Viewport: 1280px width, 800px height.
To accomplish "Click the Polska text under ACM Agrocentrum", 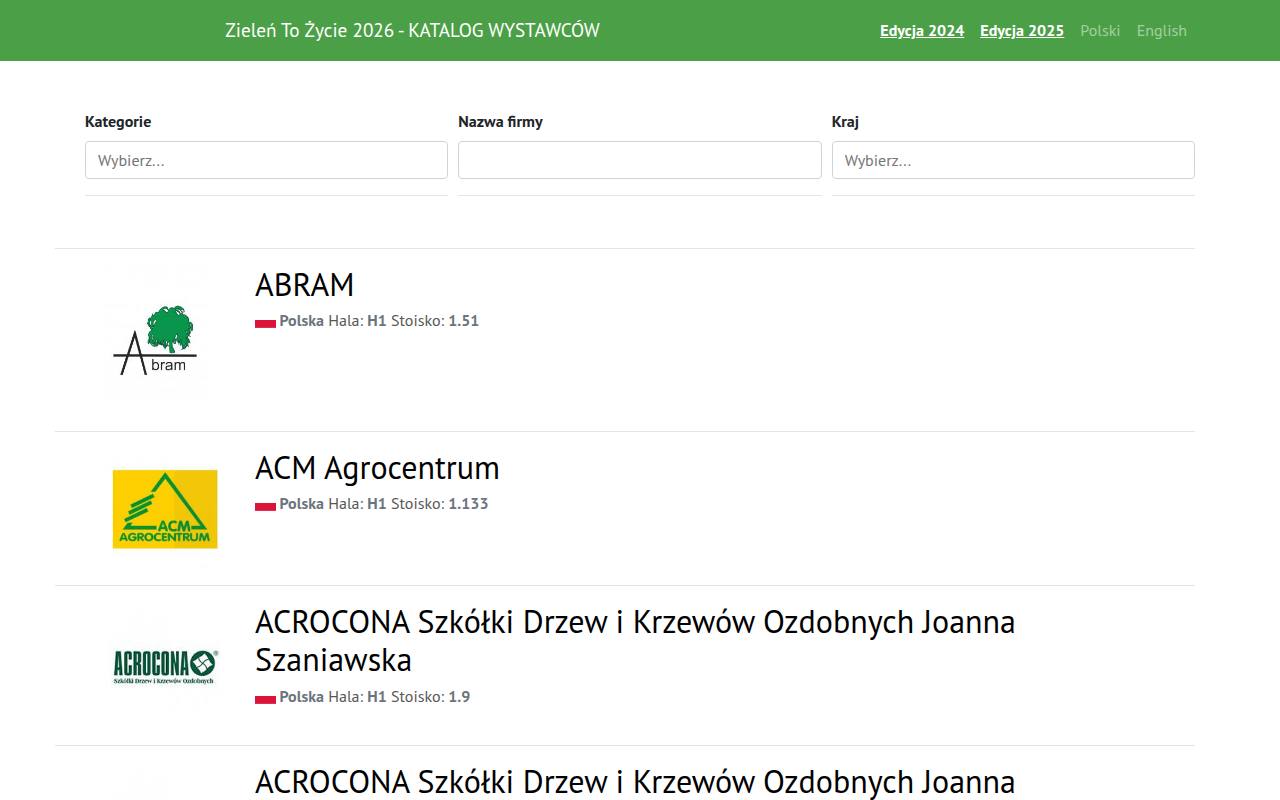I will point(301,504).
